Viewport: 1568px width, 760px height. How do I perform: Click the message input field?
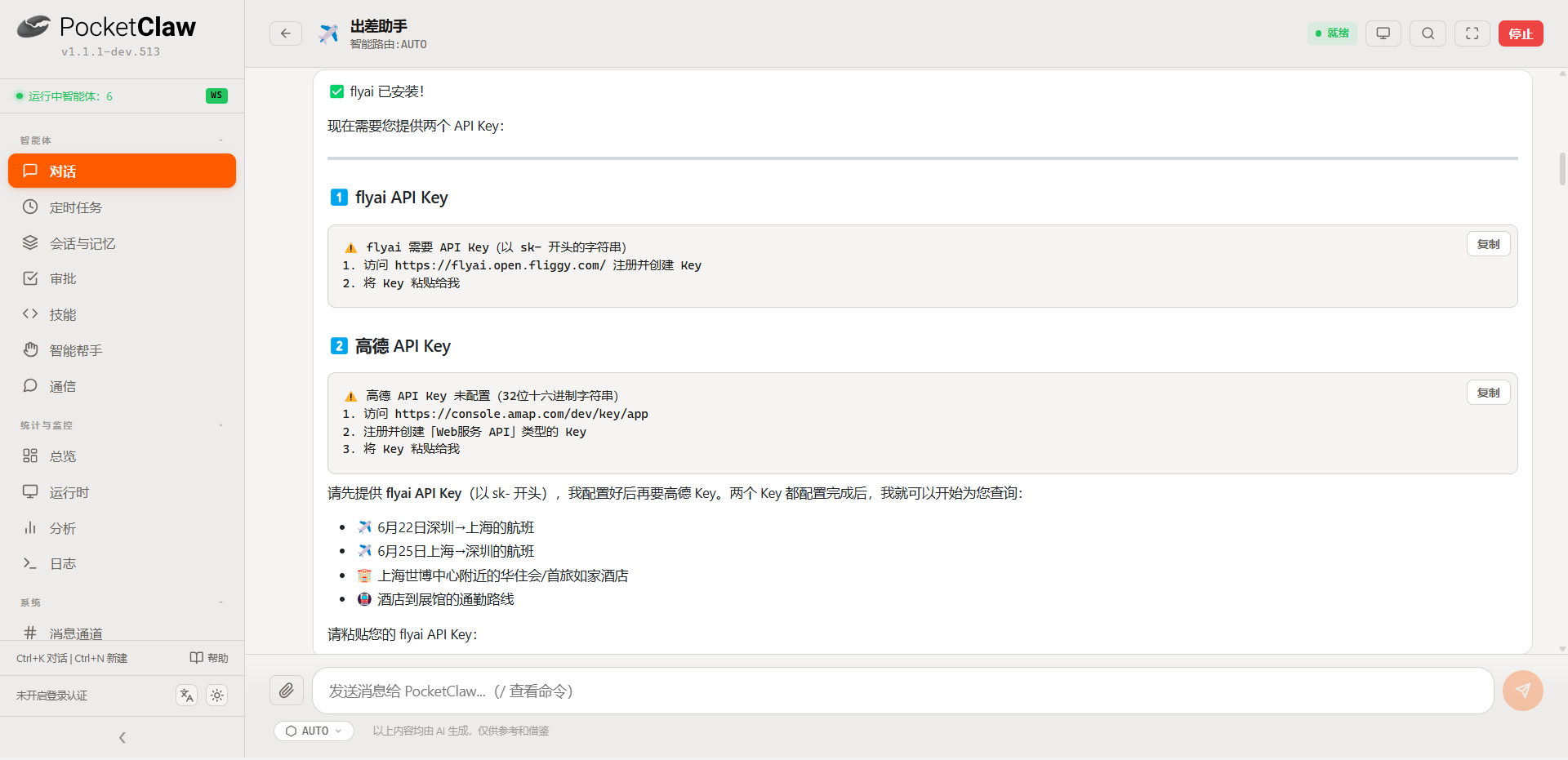tap(902, 691)
